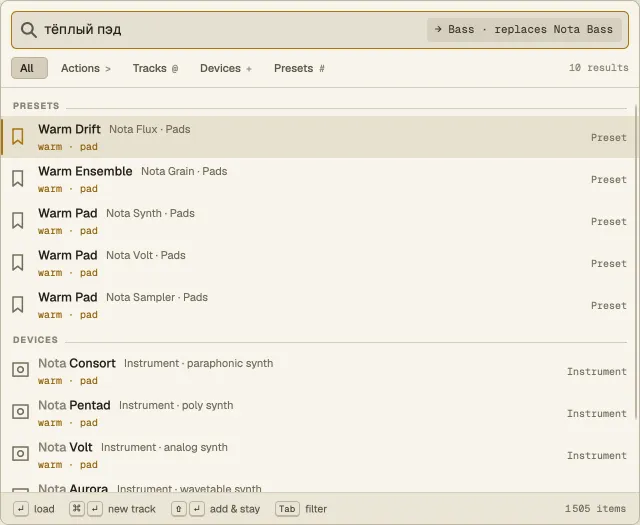Click the PRESETS section header

[36, 106]
